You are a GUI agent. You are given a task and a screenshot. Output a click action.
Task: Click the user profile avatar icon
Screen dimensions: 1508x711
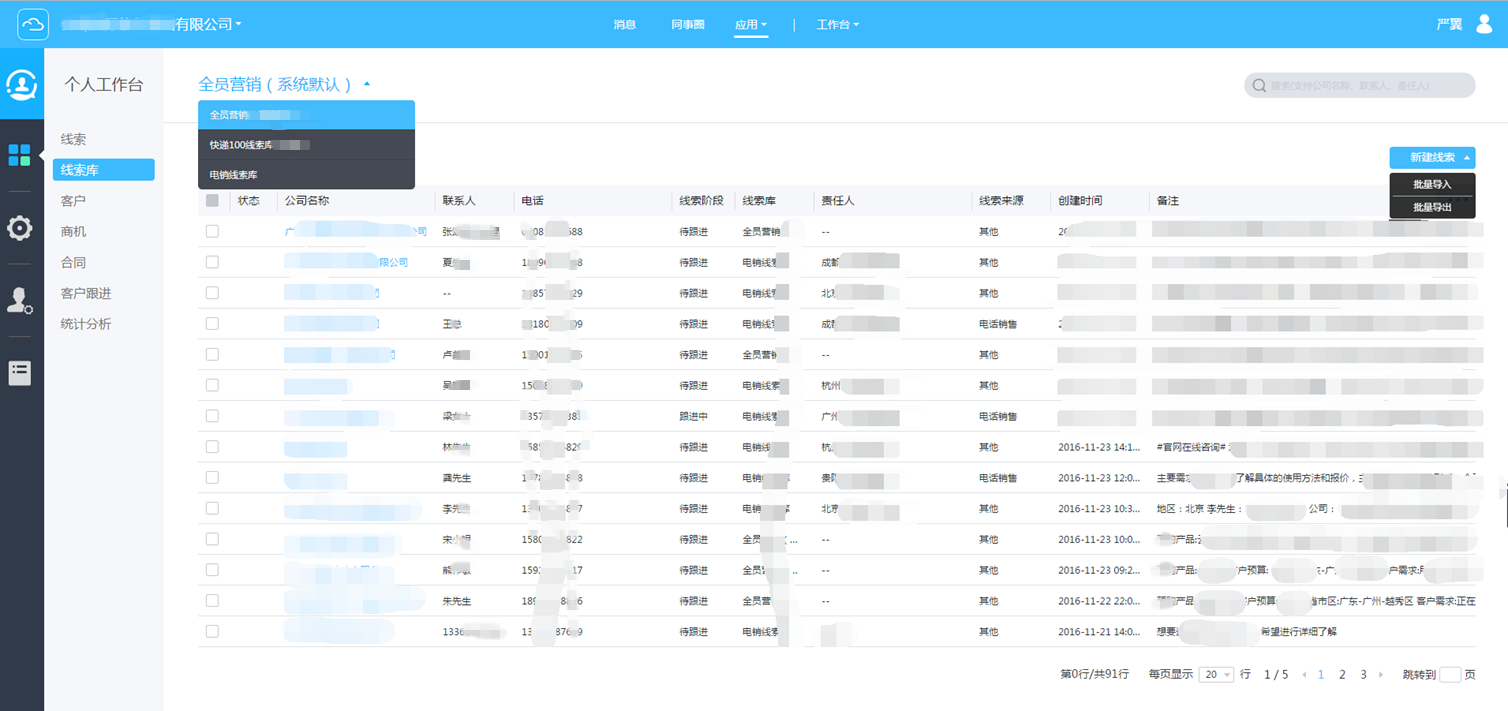pos(1484,24)
